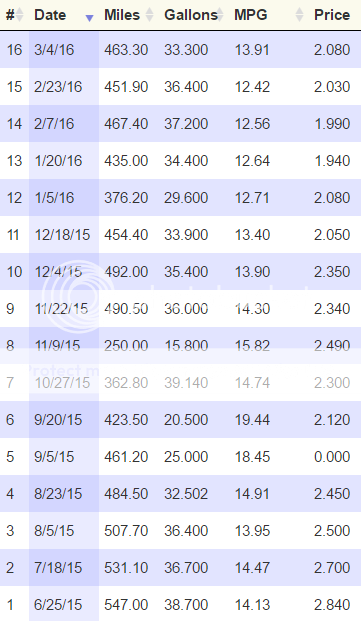Sort by Gallons using its sort arrows
The height and width of the screenshot is (621, 361).
pyautogui.click(x=220, y=15)
